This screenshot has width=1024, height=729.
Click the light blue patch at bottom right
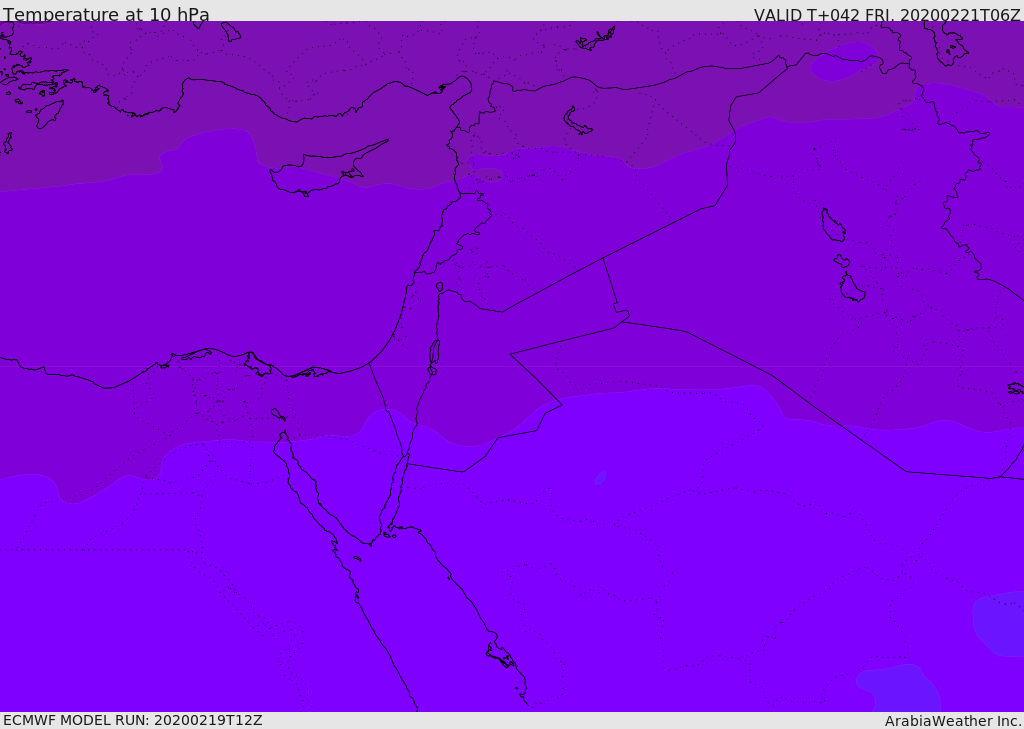(x=900, y=688)
